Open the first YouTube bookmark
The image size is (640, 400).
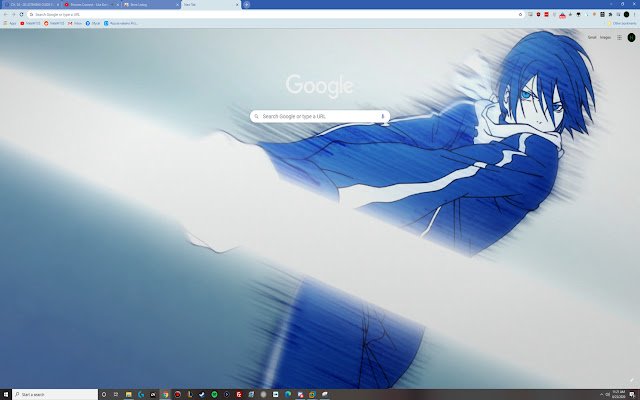coord(30,23)
